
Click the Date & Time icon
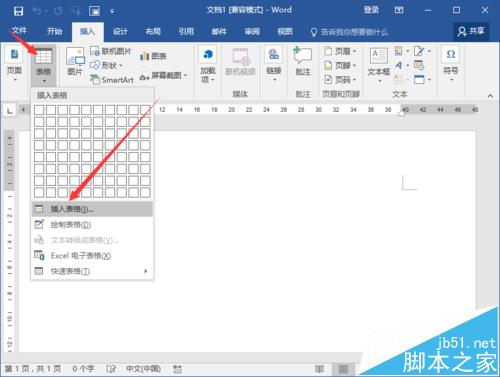pos(419,65)
